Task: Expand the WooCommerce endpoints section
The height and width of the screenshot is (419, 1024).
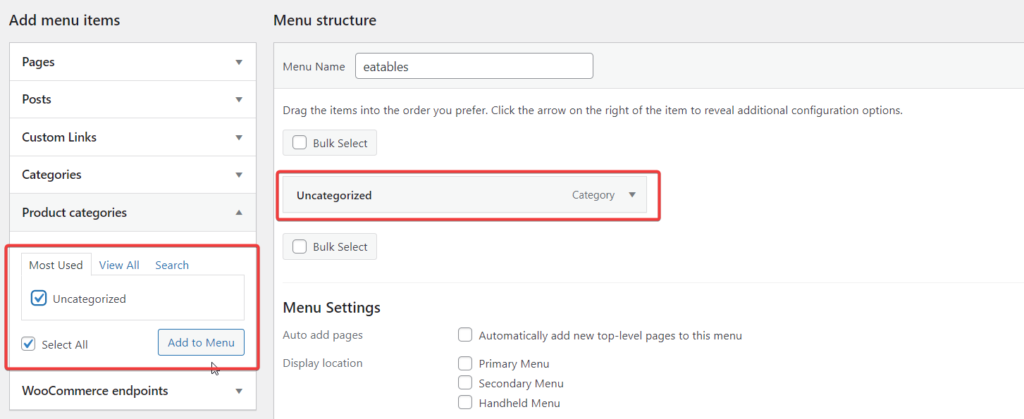Action: click(238, 391)
